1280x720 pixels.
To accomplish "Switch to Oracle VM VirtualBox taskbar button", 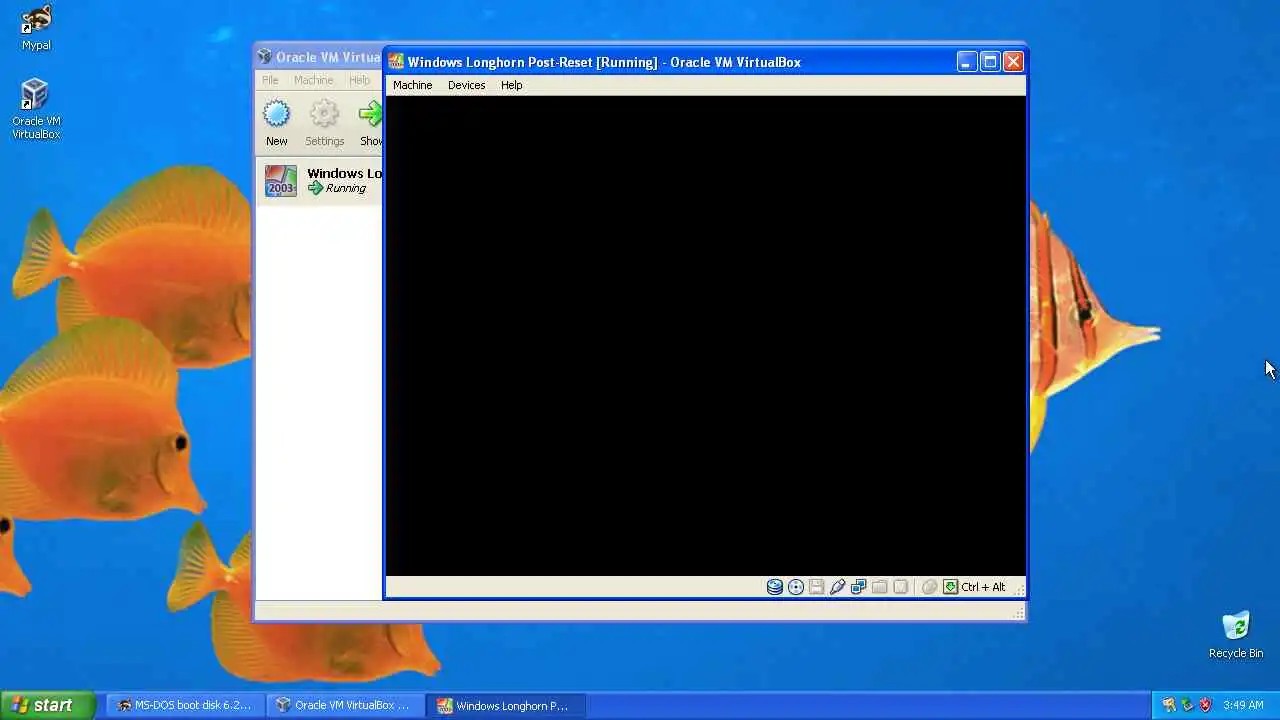I will pos(344,705).
